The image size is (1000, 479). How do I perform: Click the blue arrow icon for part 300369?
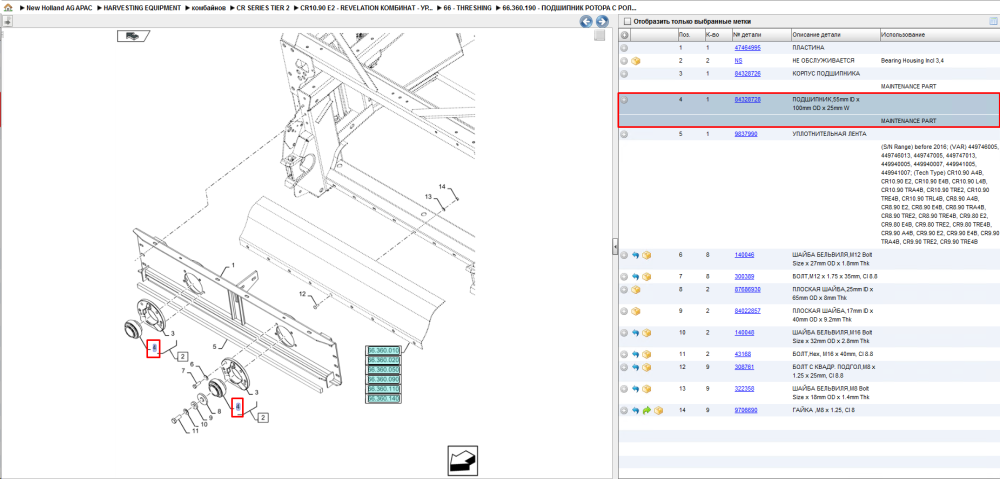tap(635, 277)
